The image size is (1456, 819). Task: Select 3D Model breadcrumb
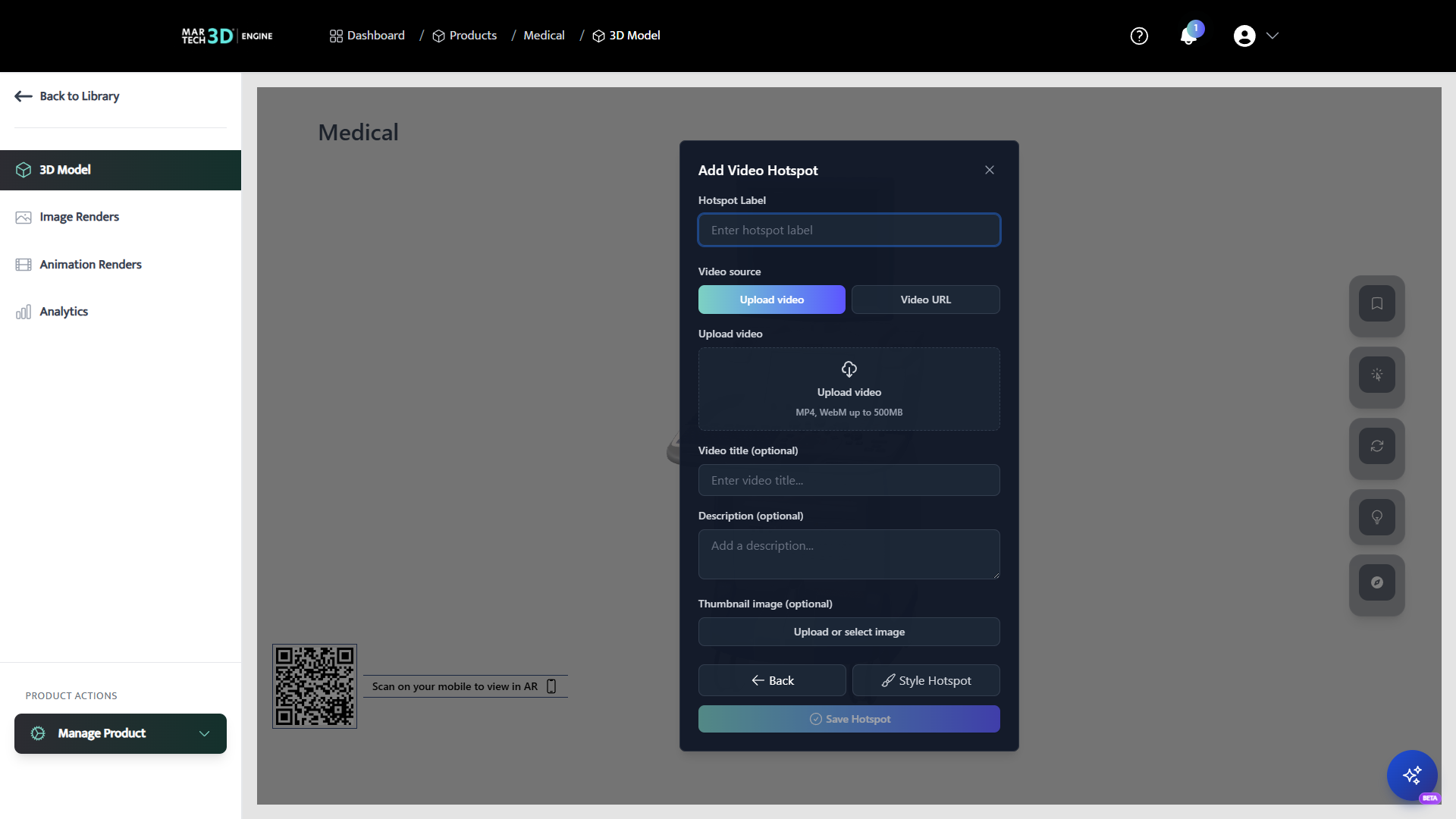point(626,36)
